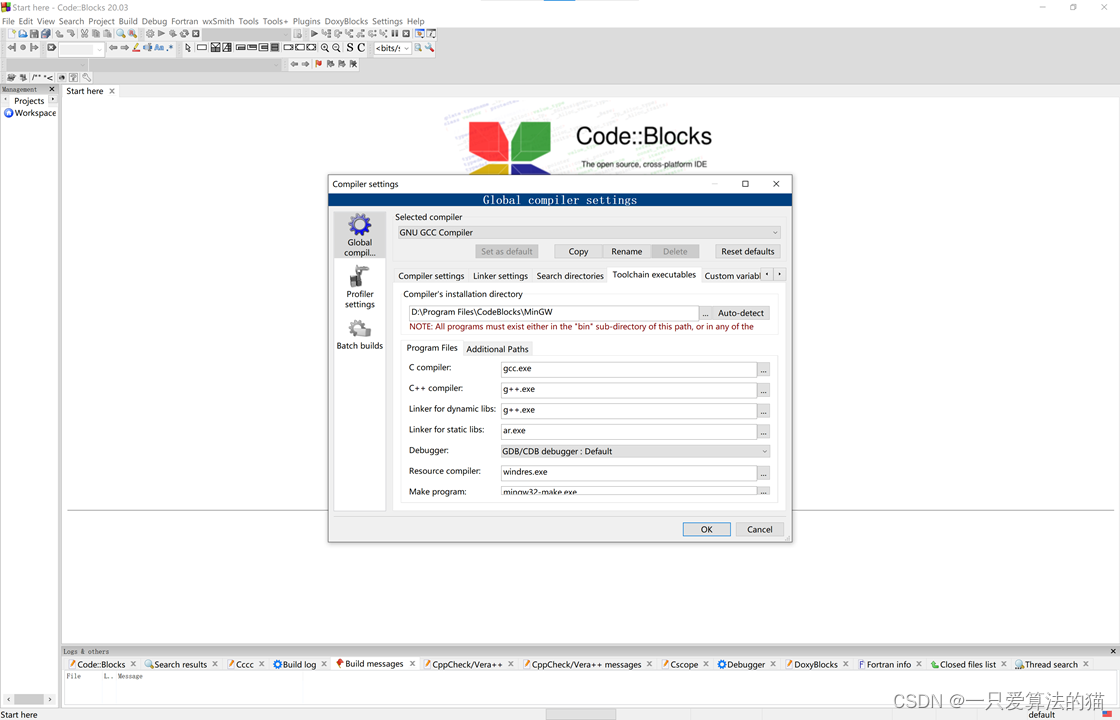1120x720 pixels.
Task: Open the code completion scope dropdown
Action: [x=83, y=64]
